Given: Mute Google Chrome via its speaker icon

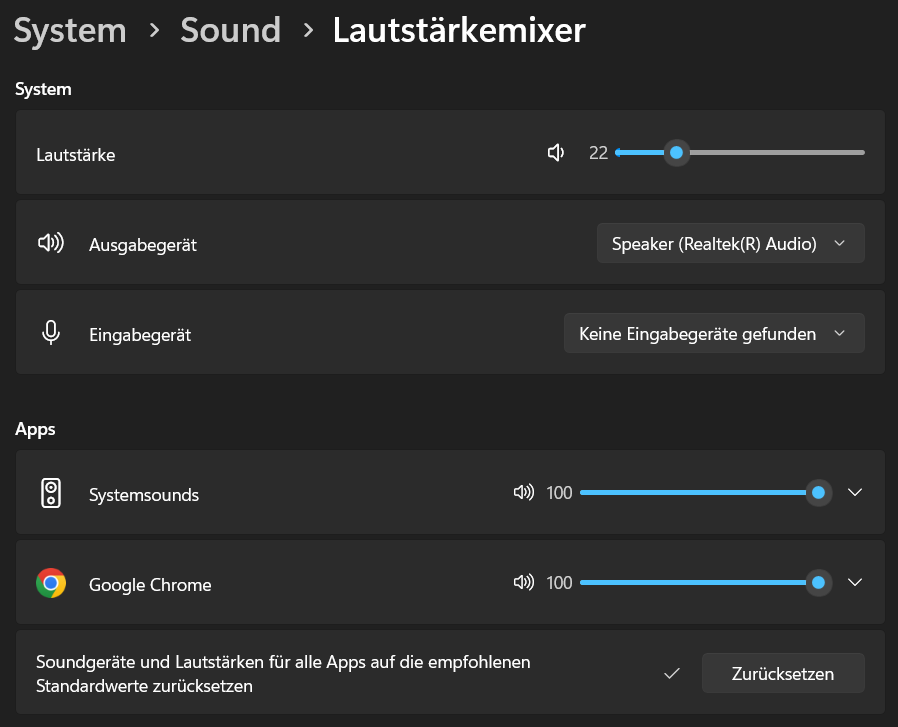Looking at the screenshot, I should [523, 583].
